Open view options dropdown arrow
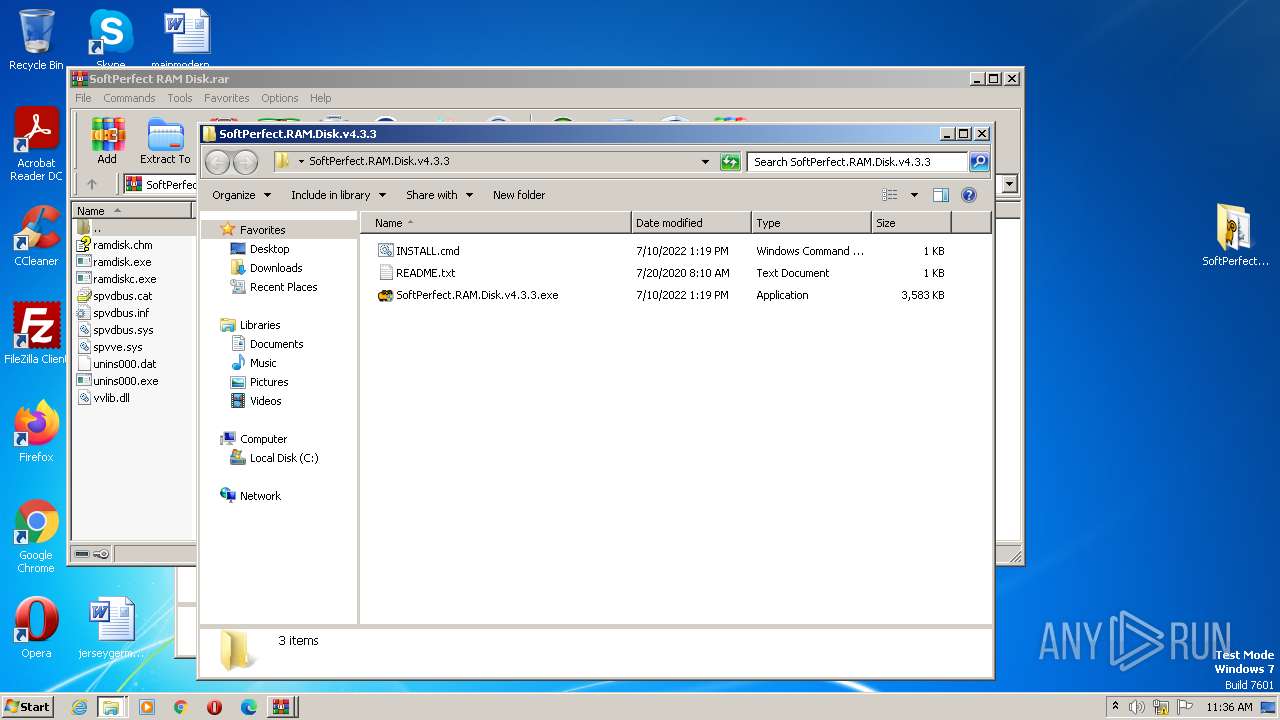 [x=914, y=195]
